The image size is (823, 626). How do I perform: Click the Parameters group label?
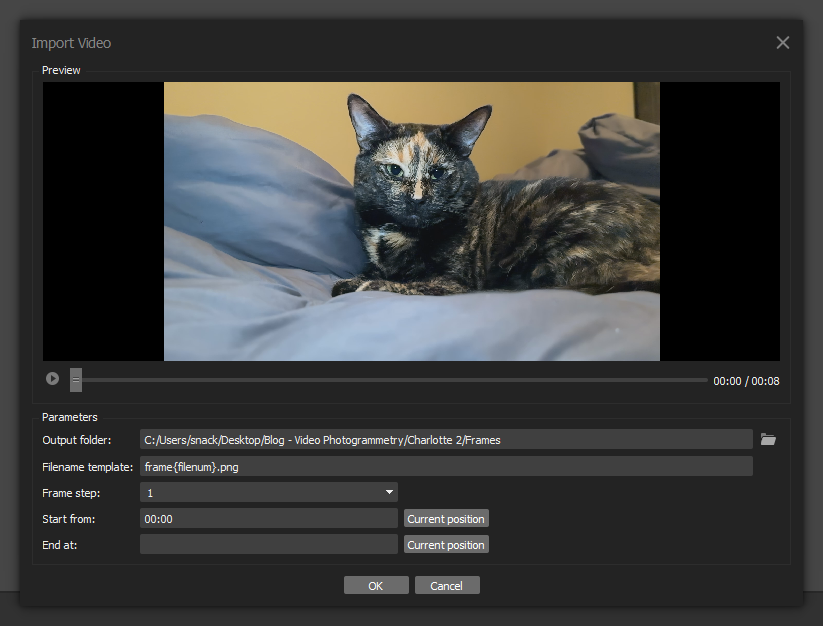(x=70, y=417)
